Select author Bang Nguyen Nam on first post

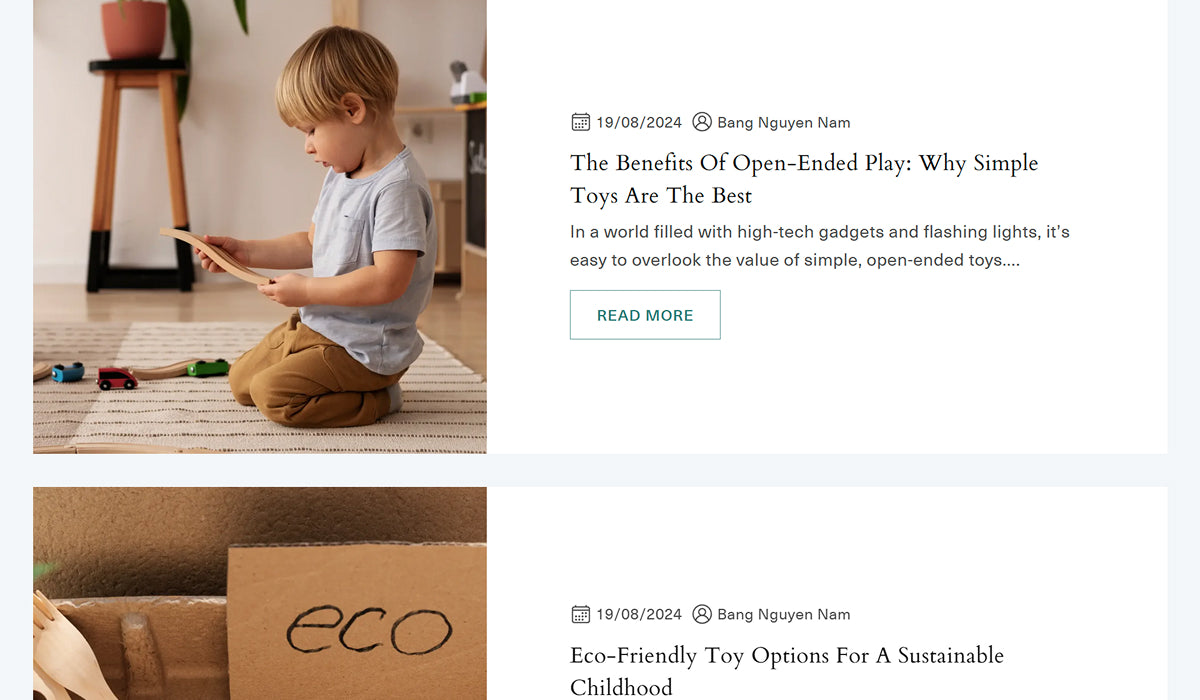coord(783,123)
